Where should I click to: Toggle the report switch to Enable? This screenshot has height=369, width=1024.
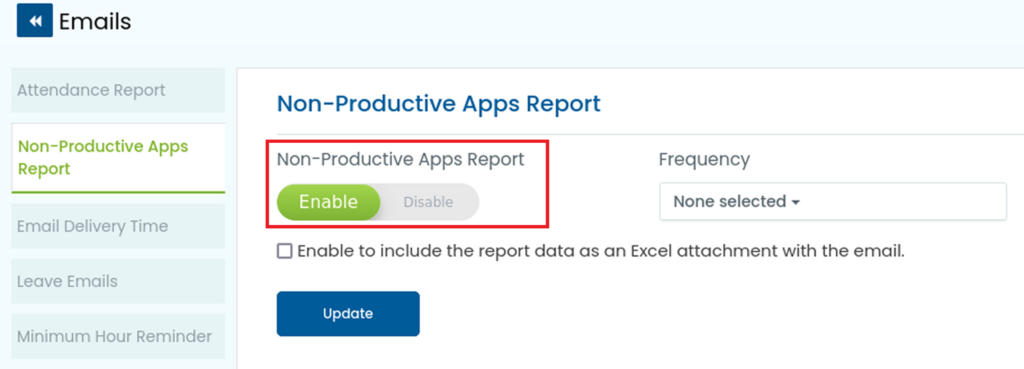click(328, 202)
